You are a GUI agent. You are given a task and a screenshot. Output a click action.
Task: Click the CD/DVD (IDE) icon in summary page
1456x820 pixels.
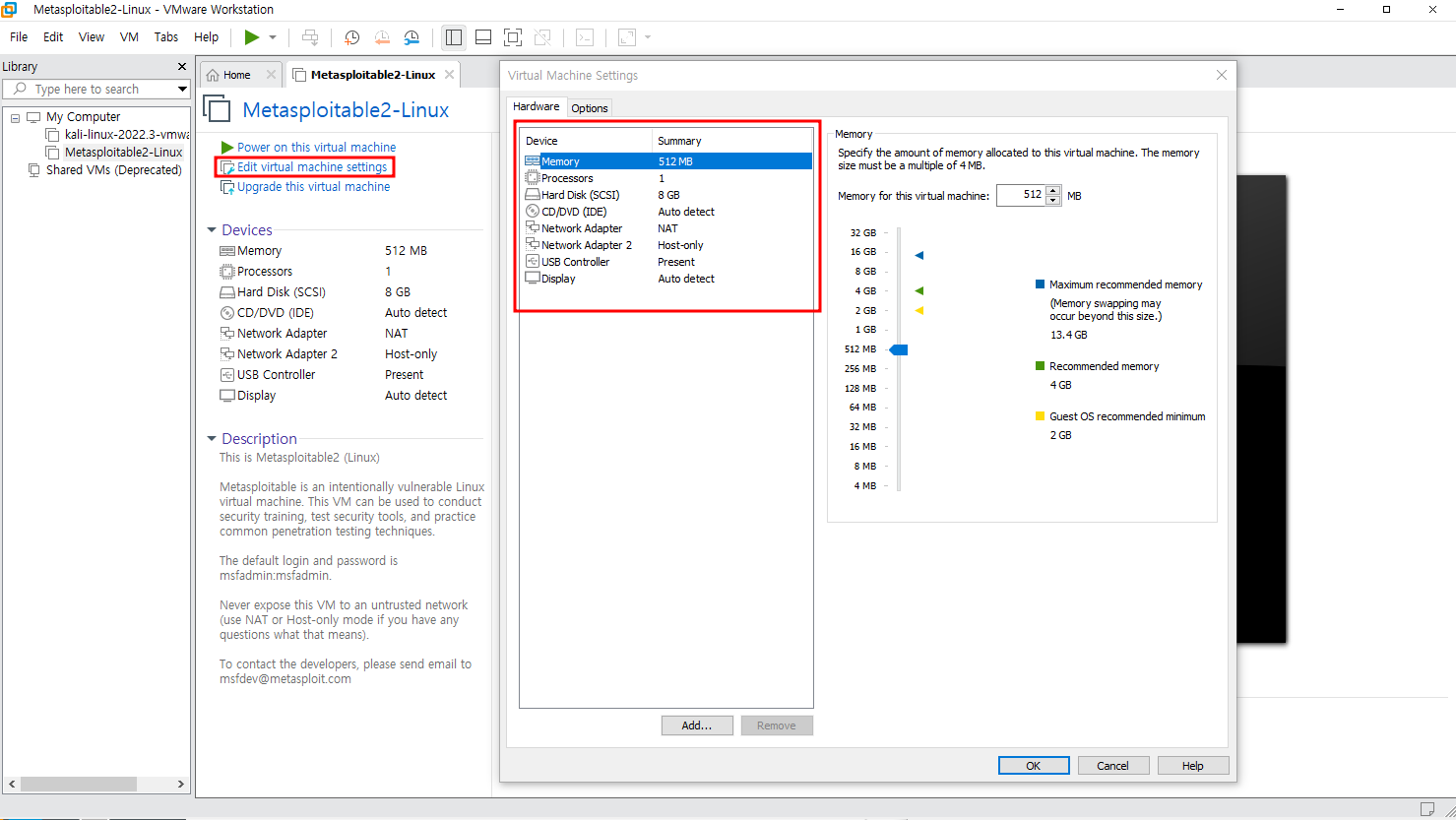(x=227, y=313)
